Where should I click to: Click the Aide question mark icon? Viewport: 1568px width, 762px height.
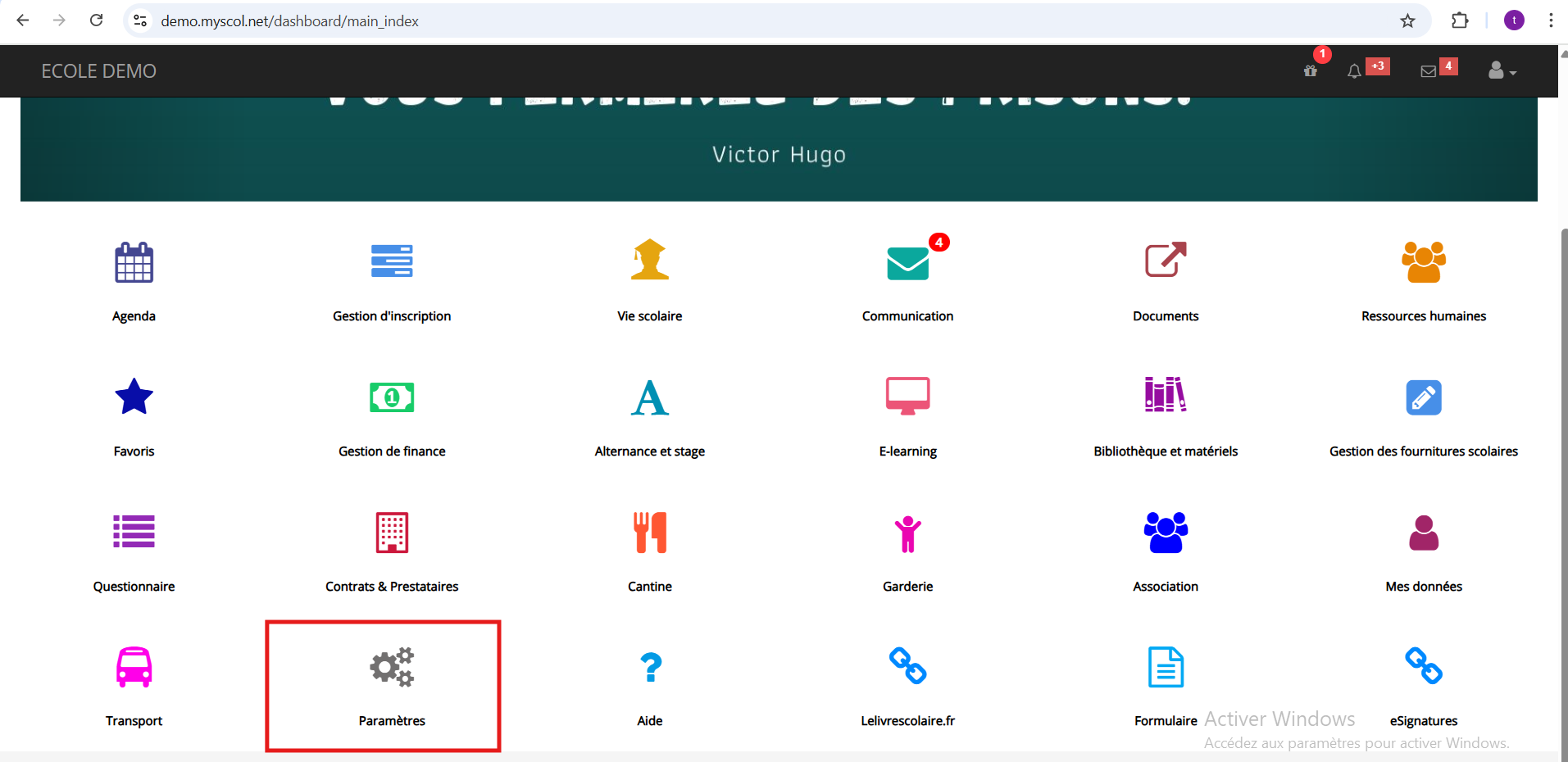click(x=650, y=667)
